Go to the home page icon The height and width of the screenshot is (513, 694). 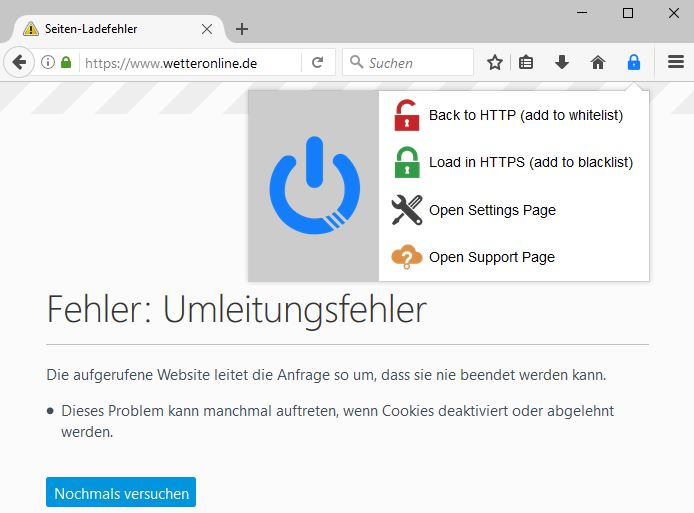(x=598, y=62)
